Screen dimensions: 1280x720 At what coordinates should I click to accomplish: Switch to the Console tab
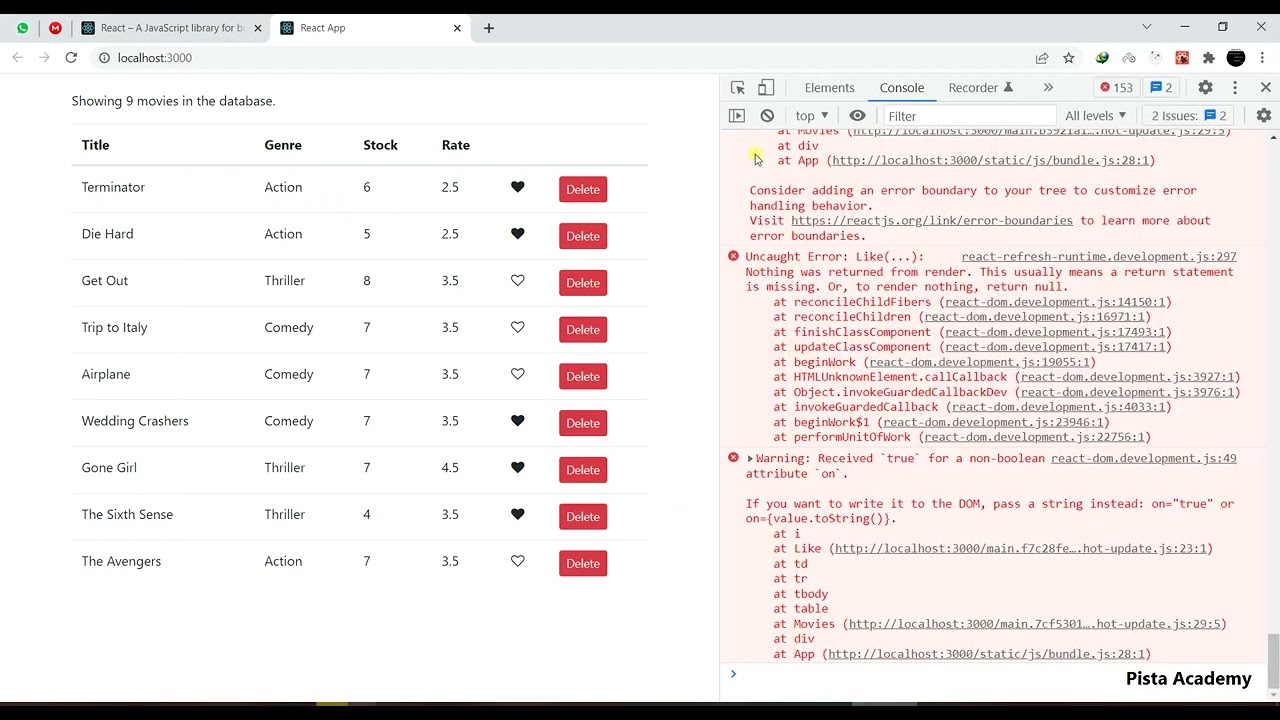(902, 88)
